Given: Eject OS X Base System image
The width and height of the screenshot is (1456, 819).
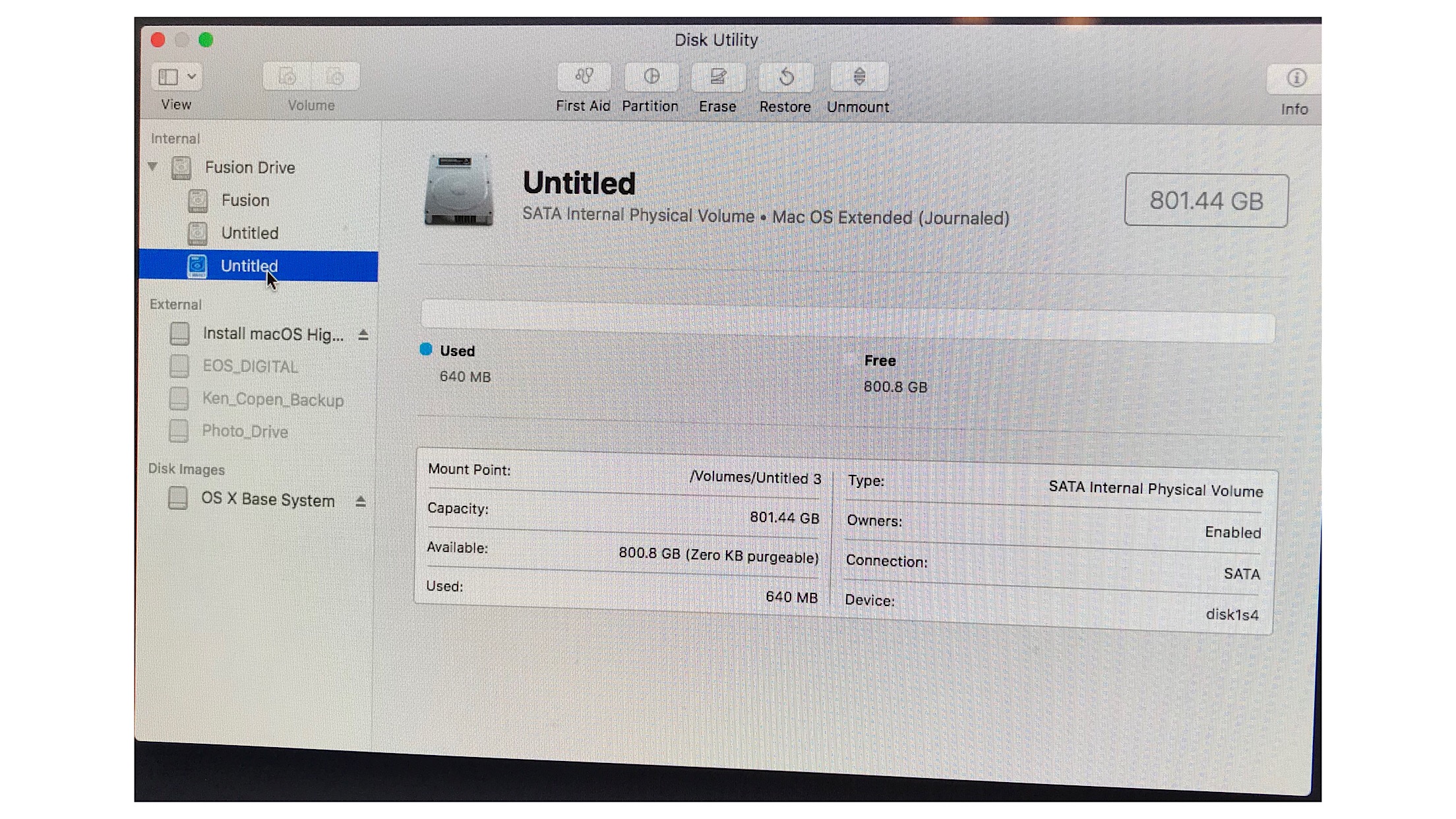Looking at the screenshot, I should pyautogui.click(x=361, y=501).
